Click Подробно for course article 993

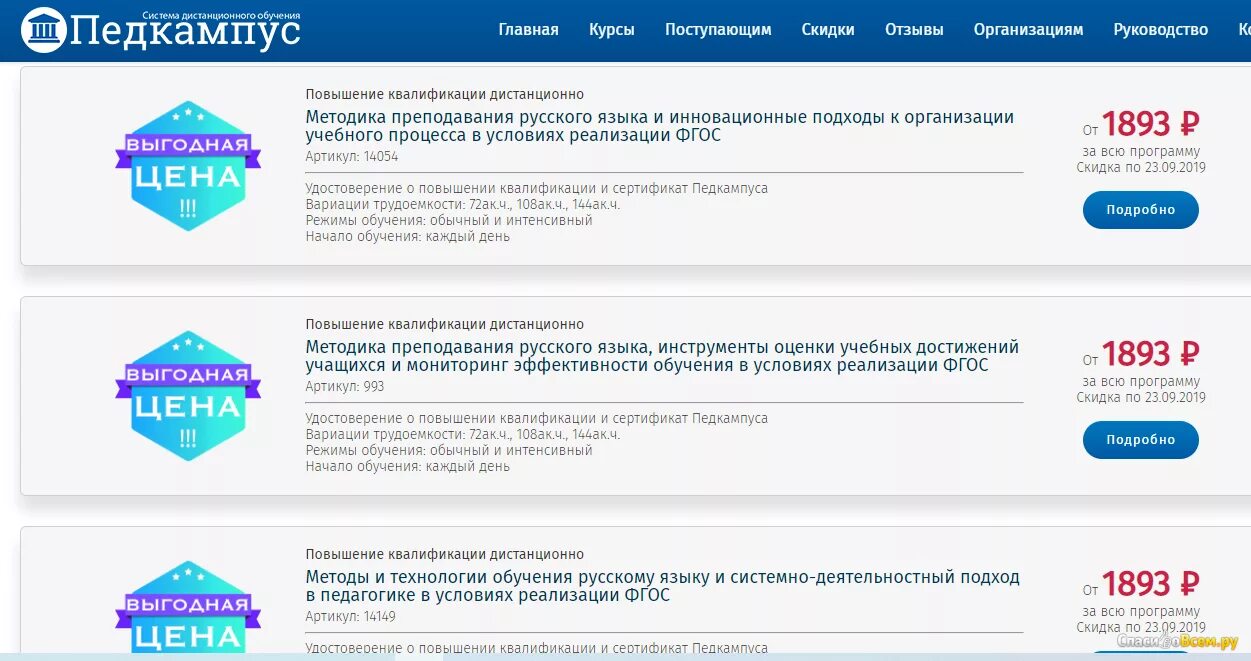point(1141,440)
